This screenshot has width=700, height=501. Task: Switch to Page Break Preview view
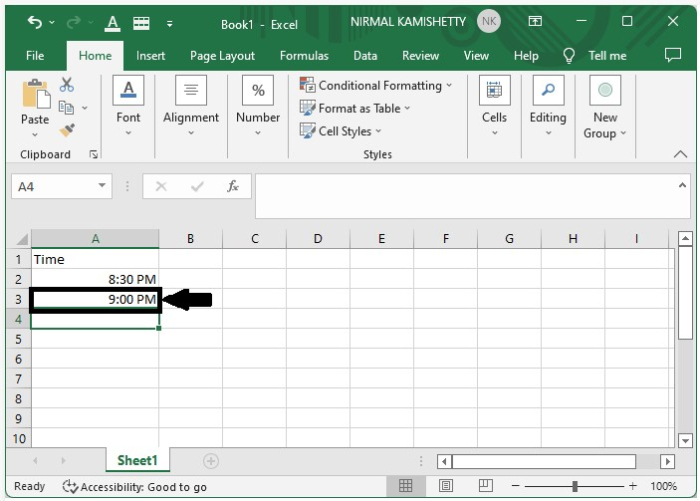pyautogui.click(x=484, y=486)
